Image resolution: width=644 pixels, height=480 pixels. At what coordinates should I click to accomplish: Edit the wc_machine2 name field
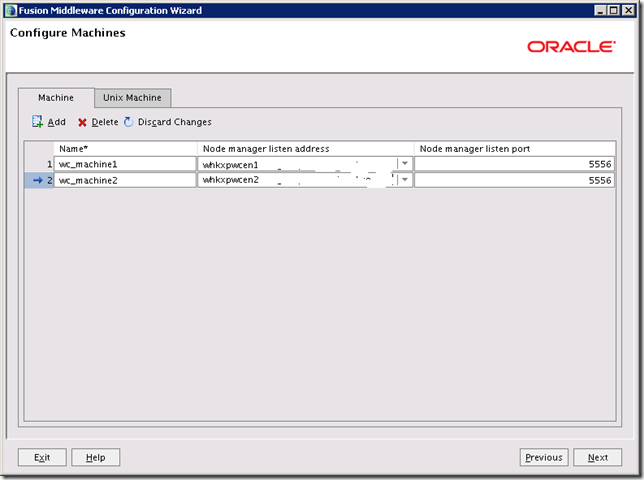tap(125, 180)
